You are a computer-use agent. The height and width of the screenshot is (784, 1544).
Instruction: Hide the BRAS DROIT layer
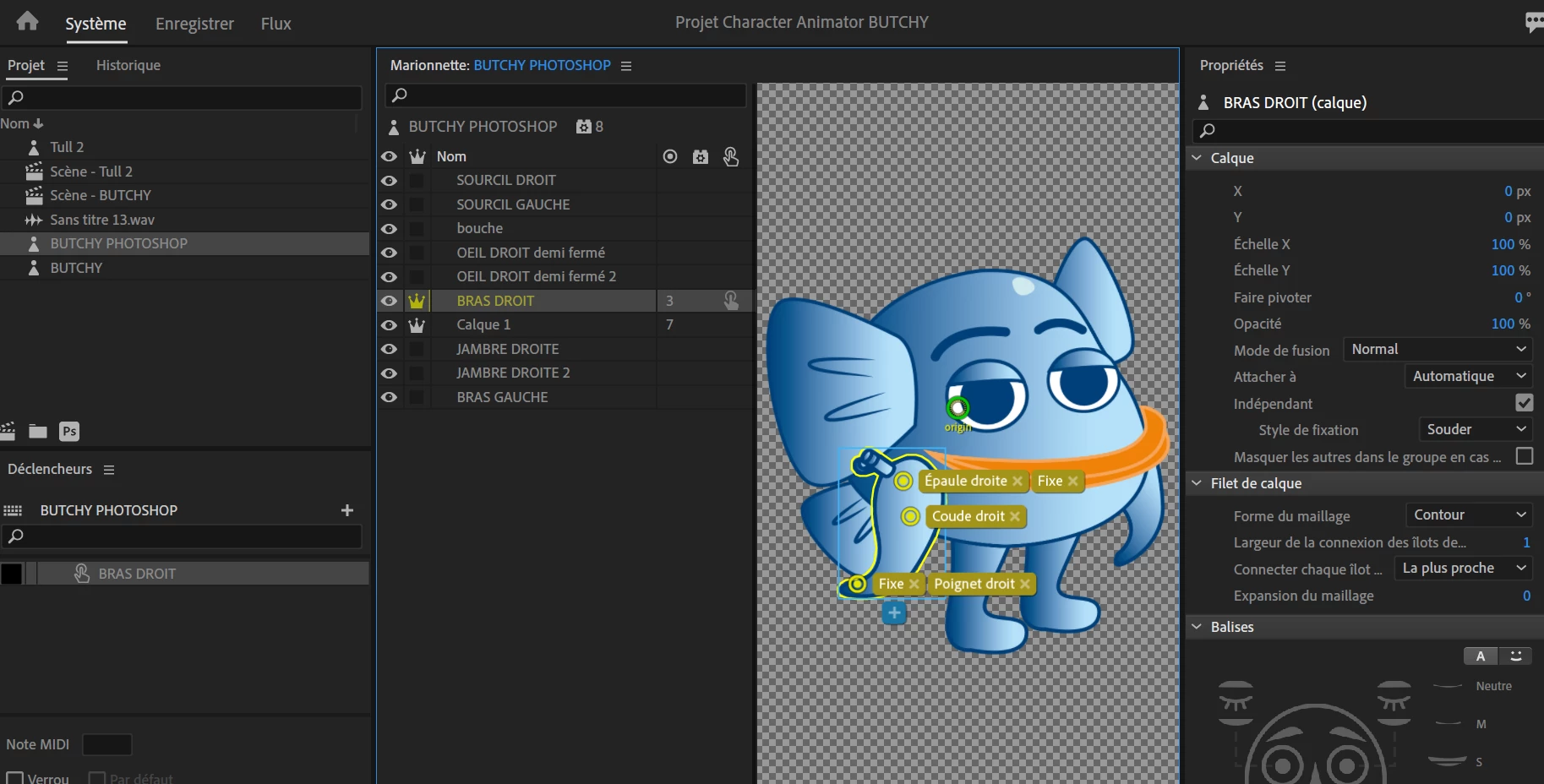[389, 301]
